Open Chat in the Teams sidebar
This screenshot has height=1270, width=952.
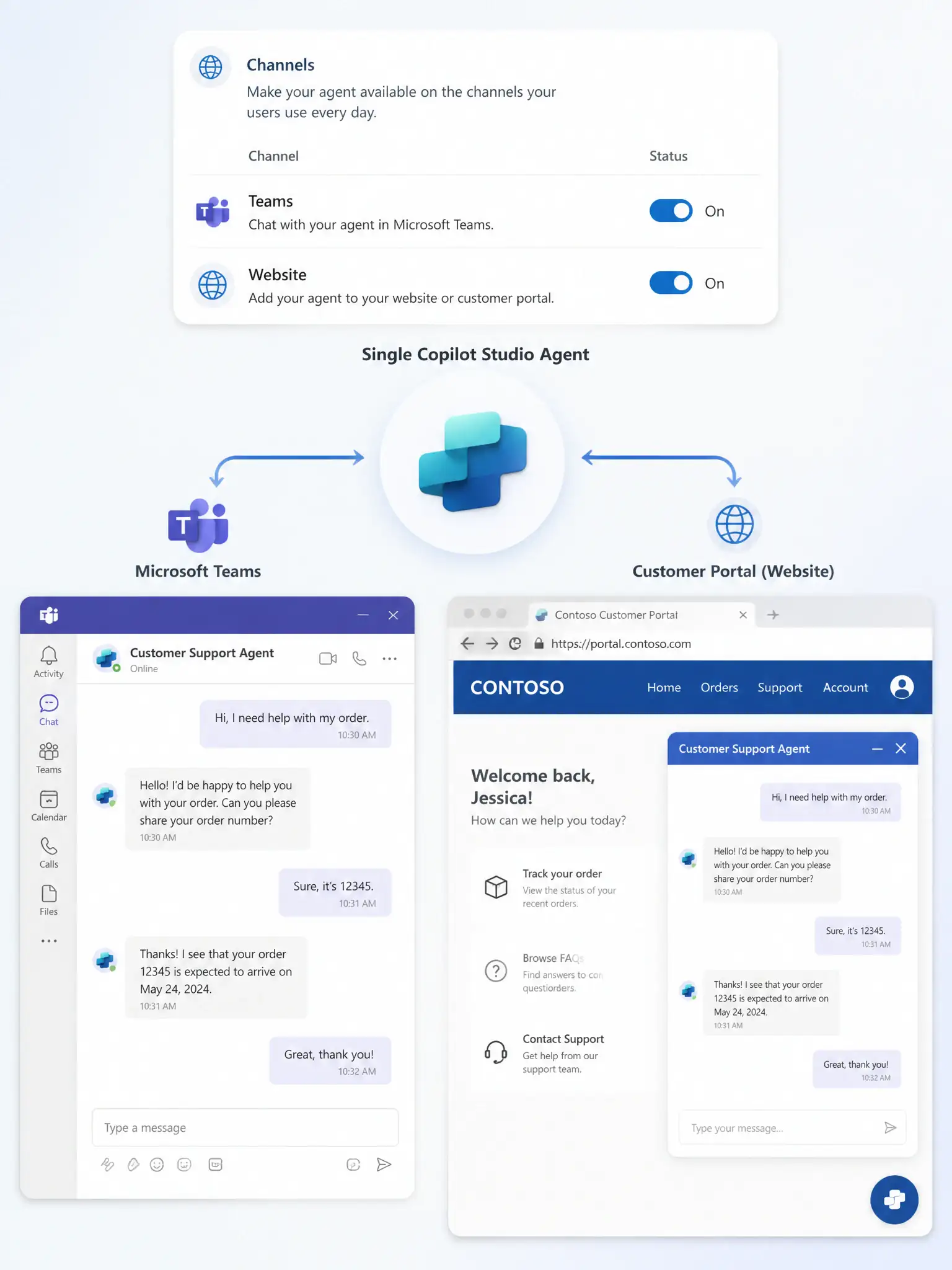pos(49,710)
